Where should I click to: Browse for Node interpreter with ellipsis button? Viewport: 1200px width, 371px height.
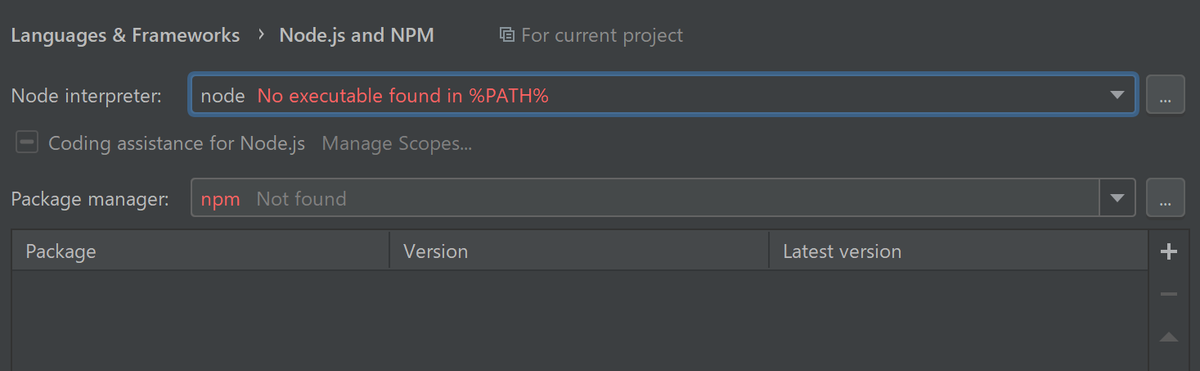[x=1165, y=96]
